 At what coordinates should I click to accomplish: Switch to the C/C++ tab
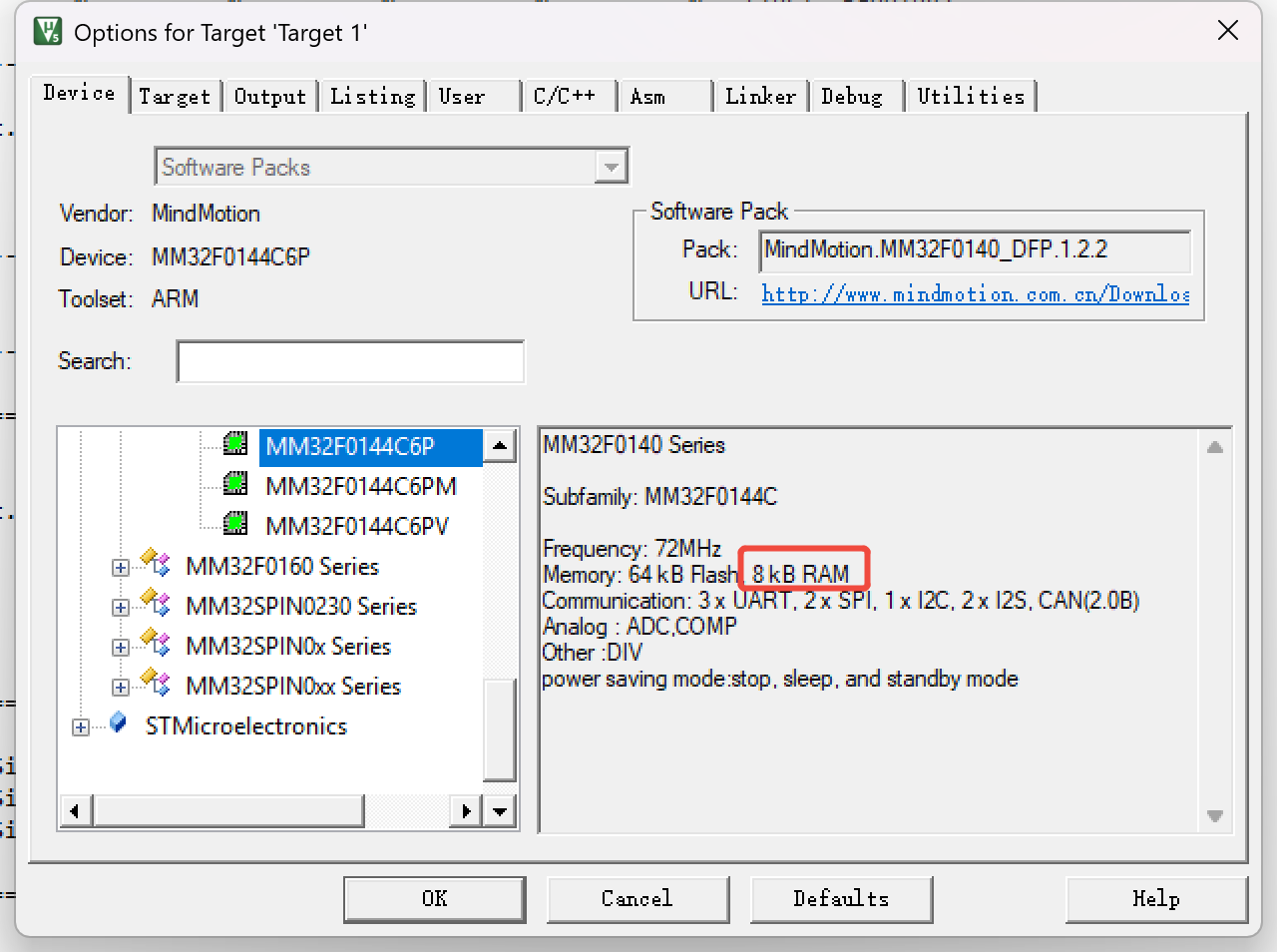pyautogui.click(x=568, y=97)
